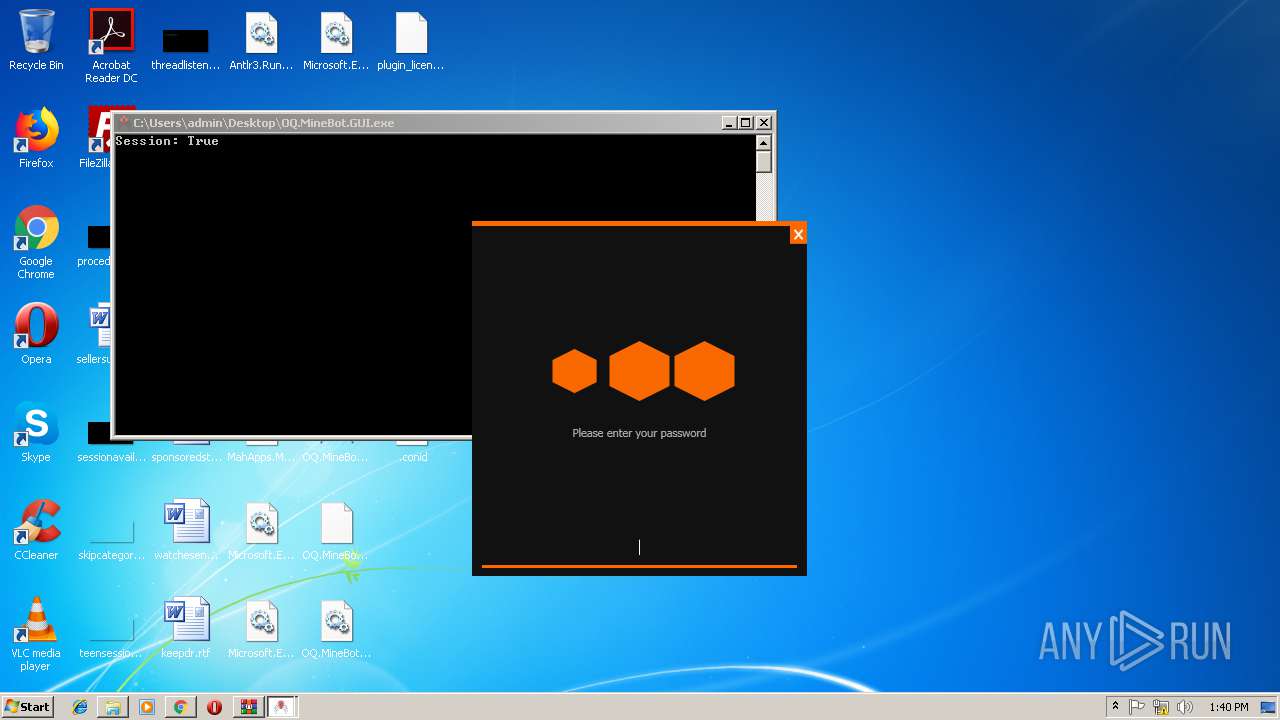The height and width of the screenshot is (720, 1280).
Task: Select the Antlr3.Run file icon
Action: [261, 42]
